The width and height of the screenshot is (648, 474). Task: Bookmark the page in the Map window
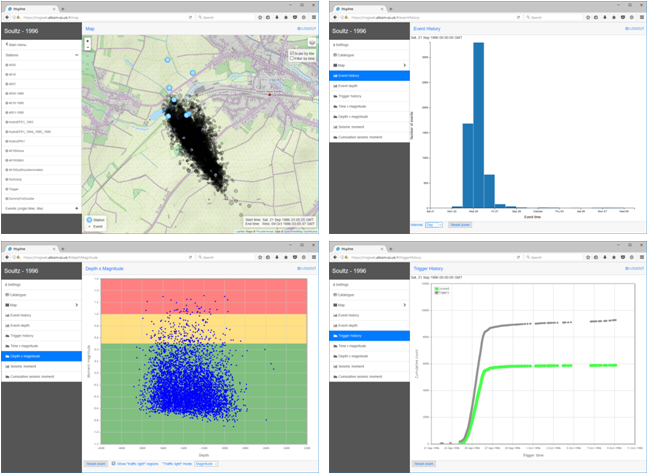pos(261,18)
